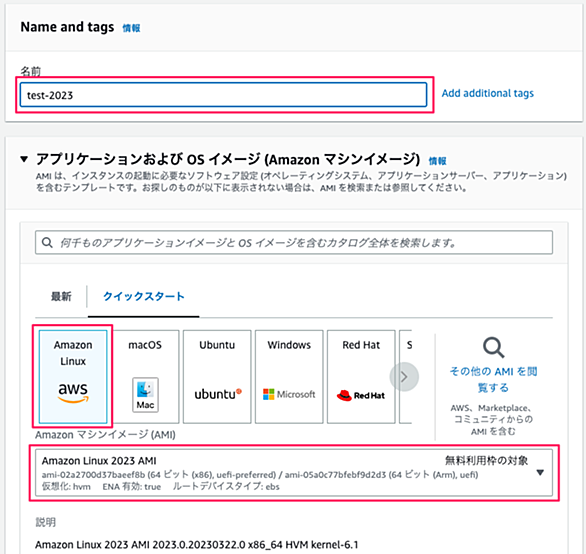Click the Microsoft logo
Viewport: 586px width, 554px height.
289,394
